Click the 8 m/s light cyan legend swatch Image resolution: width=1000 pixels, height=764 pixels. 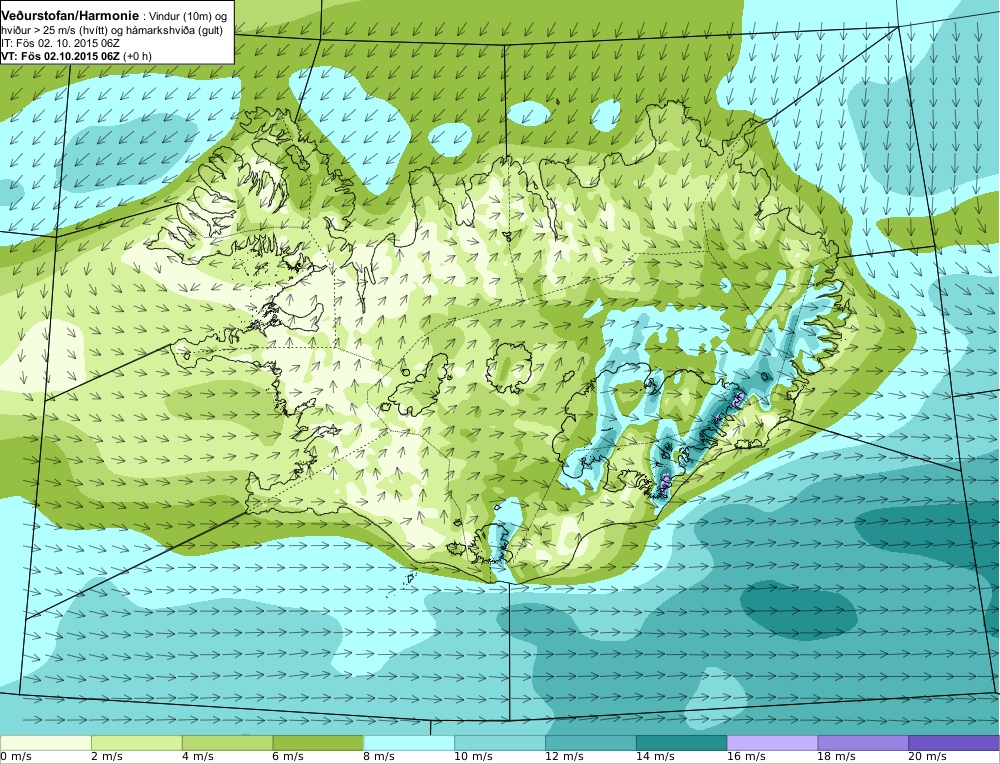409,743
